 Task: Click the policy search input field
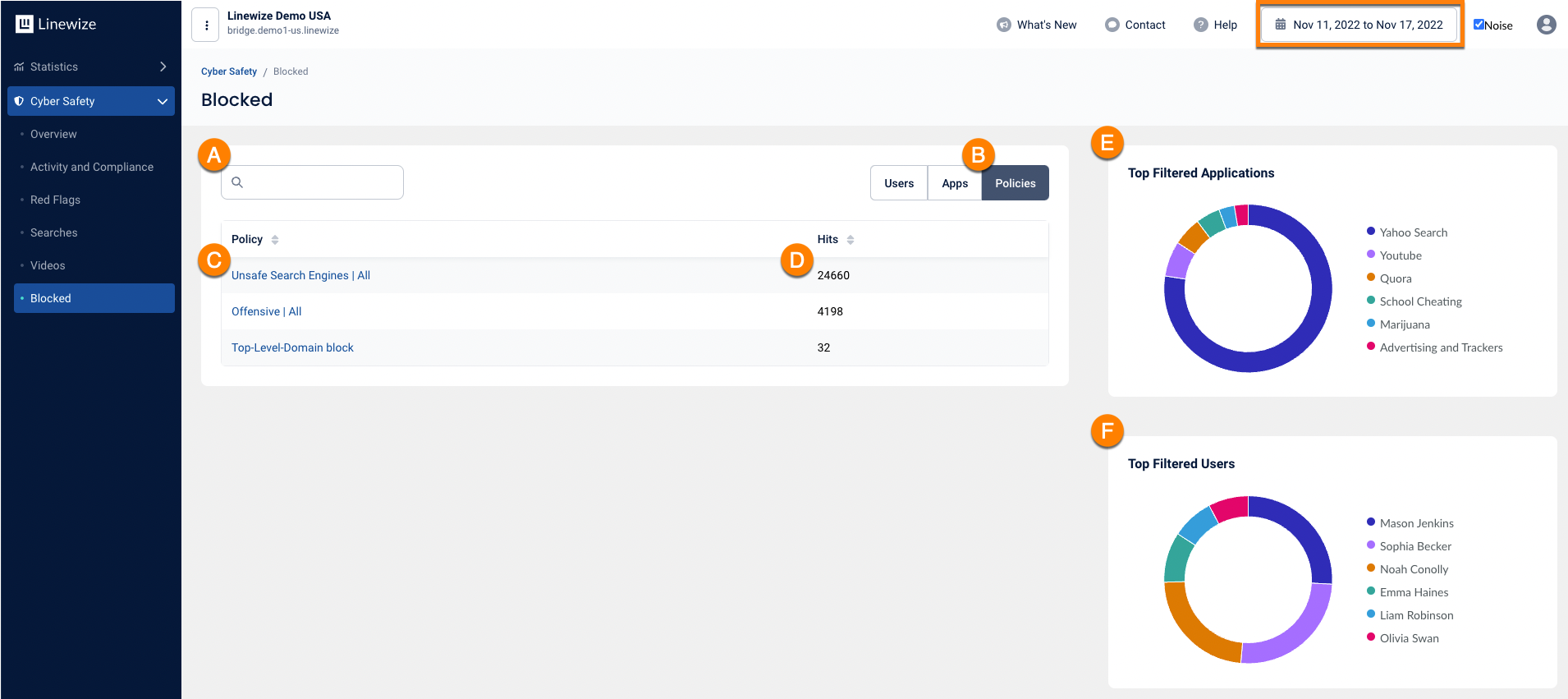point(312,182)
